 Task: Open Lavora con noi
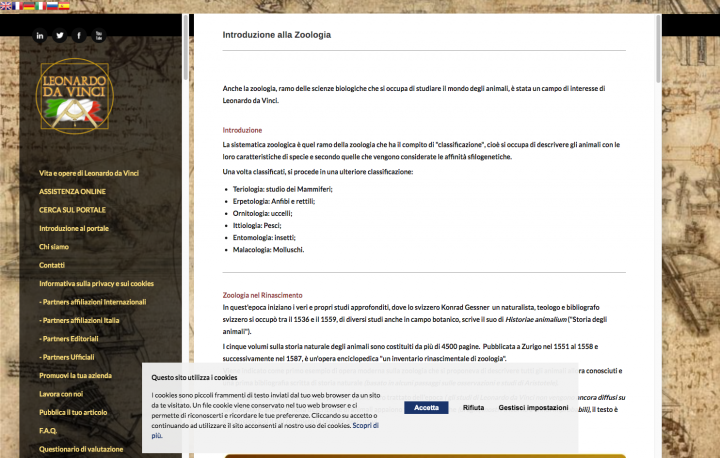(61, 394)
